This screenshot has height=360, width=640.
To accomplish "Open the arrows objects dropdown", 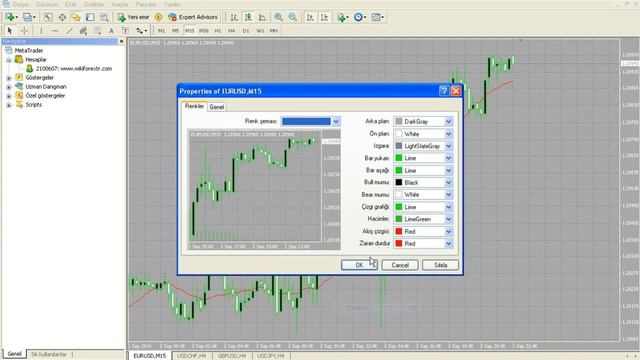I will [142, 31].
